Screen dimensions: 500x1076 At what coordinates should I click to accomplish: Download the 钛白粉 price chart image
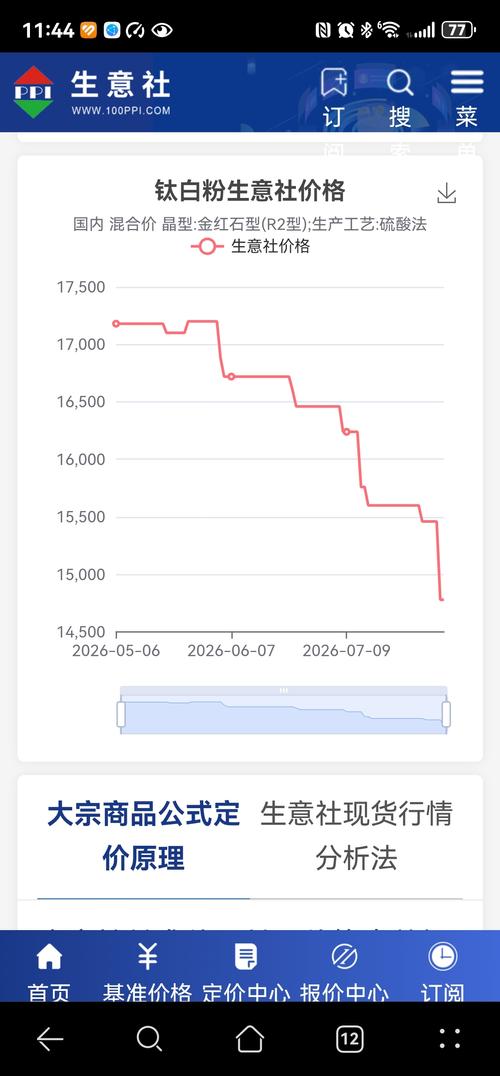coord(447,194)
